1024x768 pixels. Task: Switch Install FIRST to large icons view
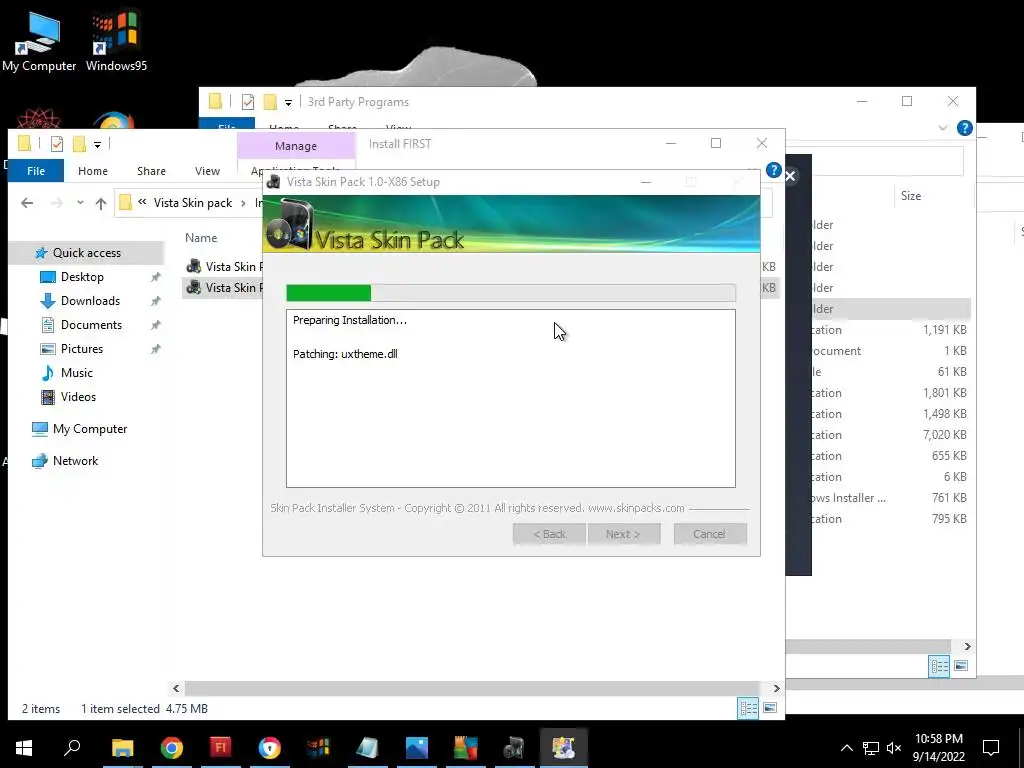[x=770, y=708]
